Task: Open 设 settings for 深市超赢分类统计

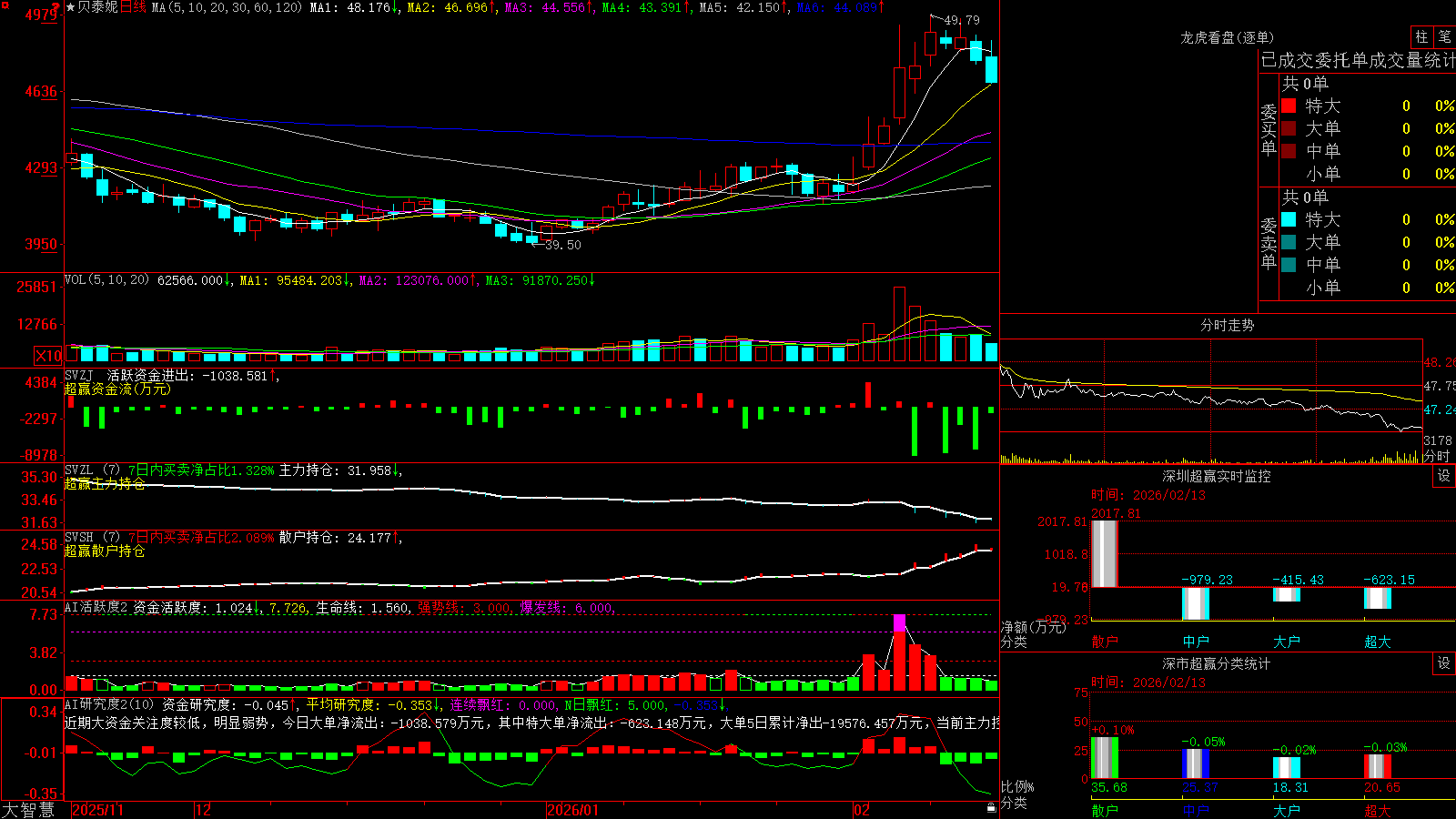Action: [x=1444, y=663]
